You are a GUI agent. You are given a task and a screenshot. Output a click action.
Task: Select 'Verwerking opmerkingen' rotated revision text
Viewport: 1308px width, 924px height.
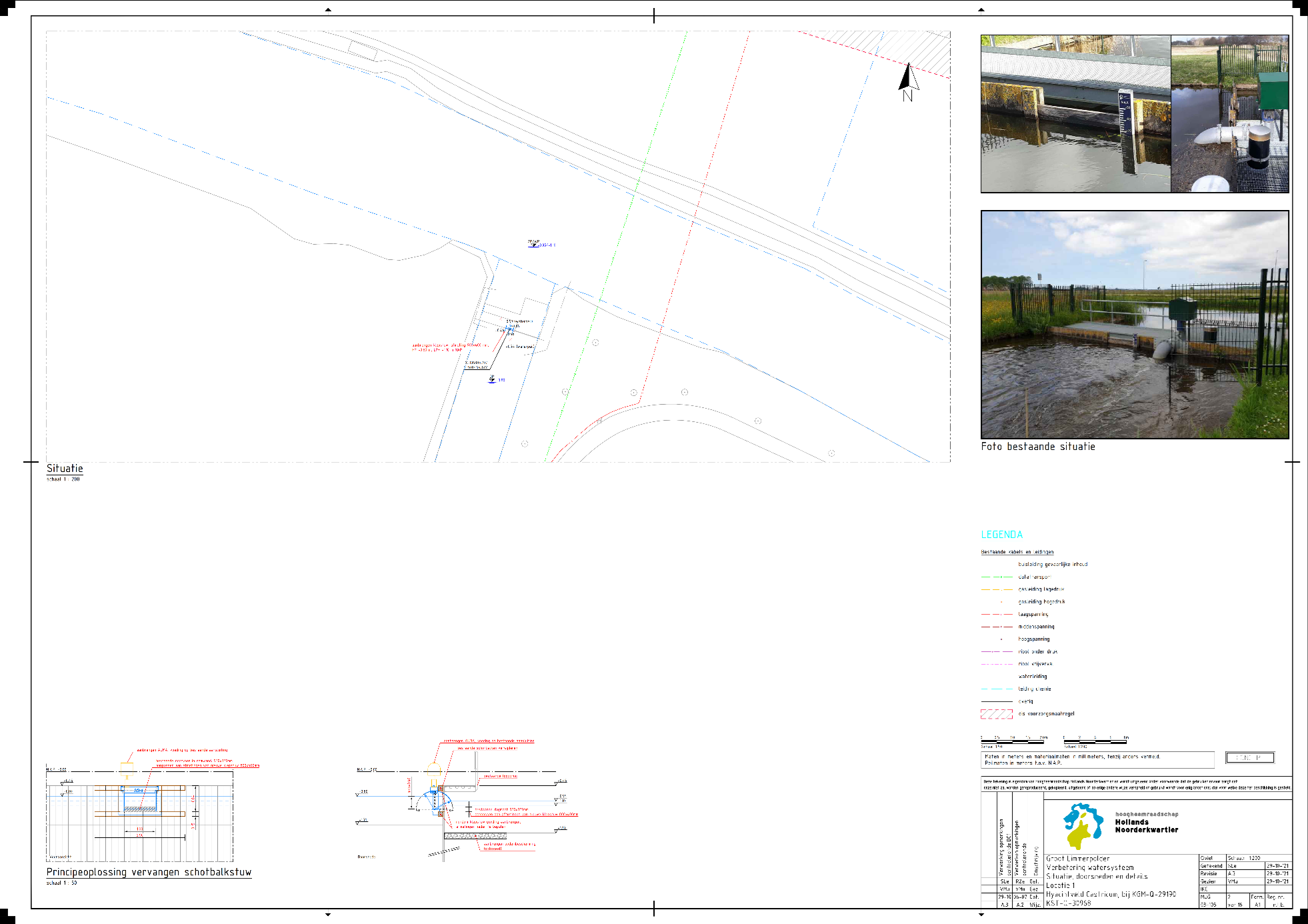click(x=1001, y=847)
